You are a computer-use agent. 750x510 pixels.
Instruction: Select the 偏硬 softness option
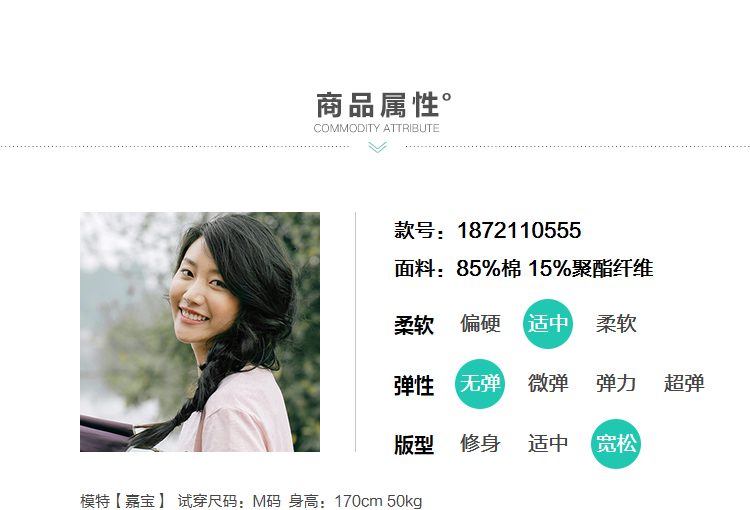point(480,324)
